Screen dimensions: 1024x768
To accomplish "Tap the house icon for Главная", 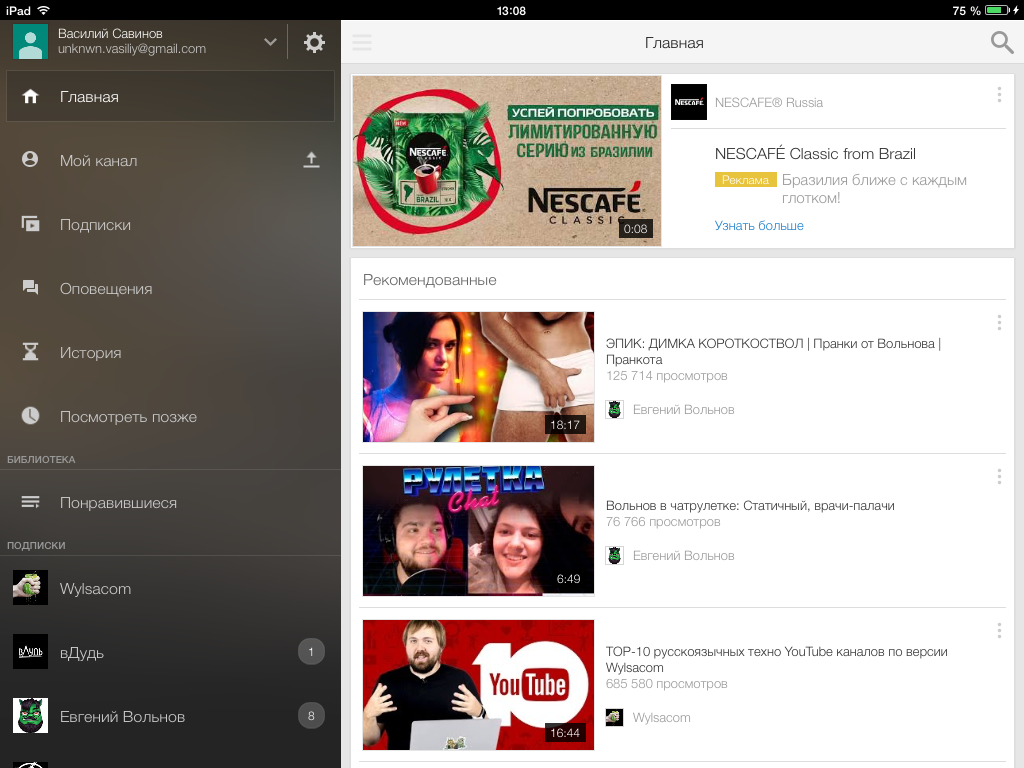I will (31, 97).
